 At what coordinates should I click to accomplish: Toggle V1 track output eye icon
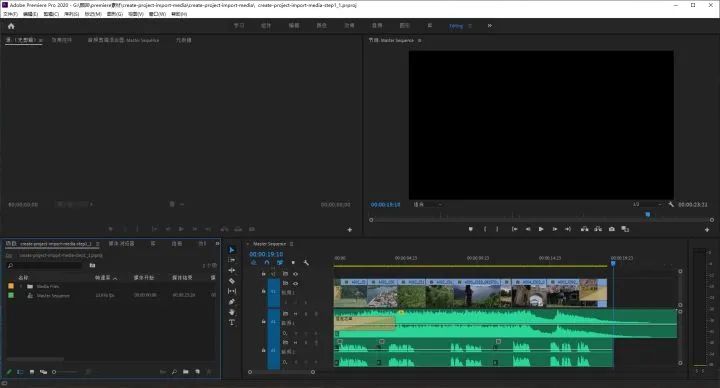point(295,284)
